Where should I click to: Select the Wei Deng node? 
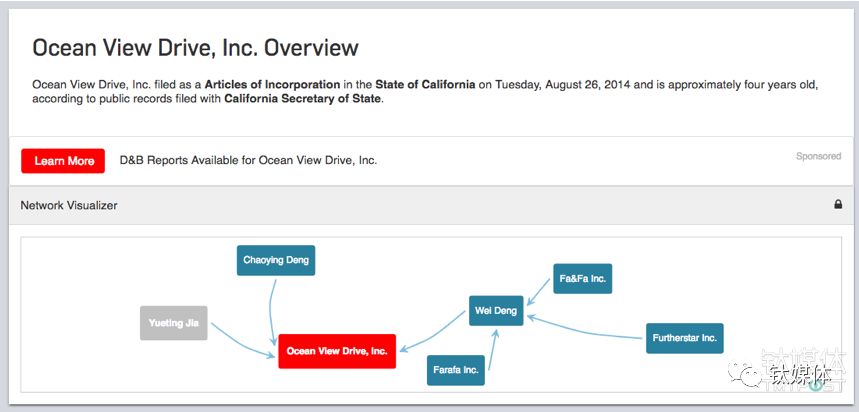point(496,311)
